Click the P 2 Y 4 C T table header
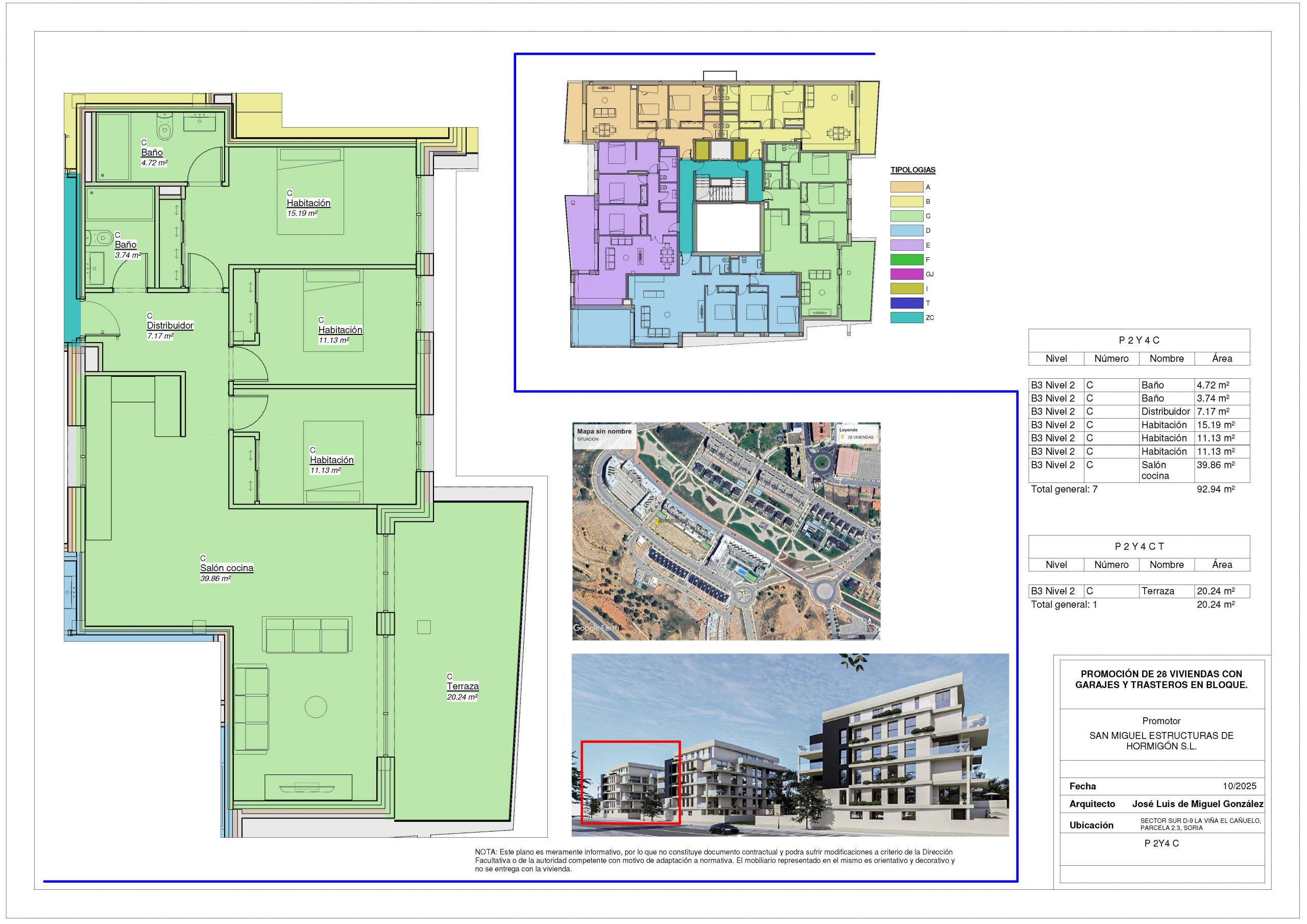The height and width of the screenshot is (924, 1307). click(x=1139, y=547)
